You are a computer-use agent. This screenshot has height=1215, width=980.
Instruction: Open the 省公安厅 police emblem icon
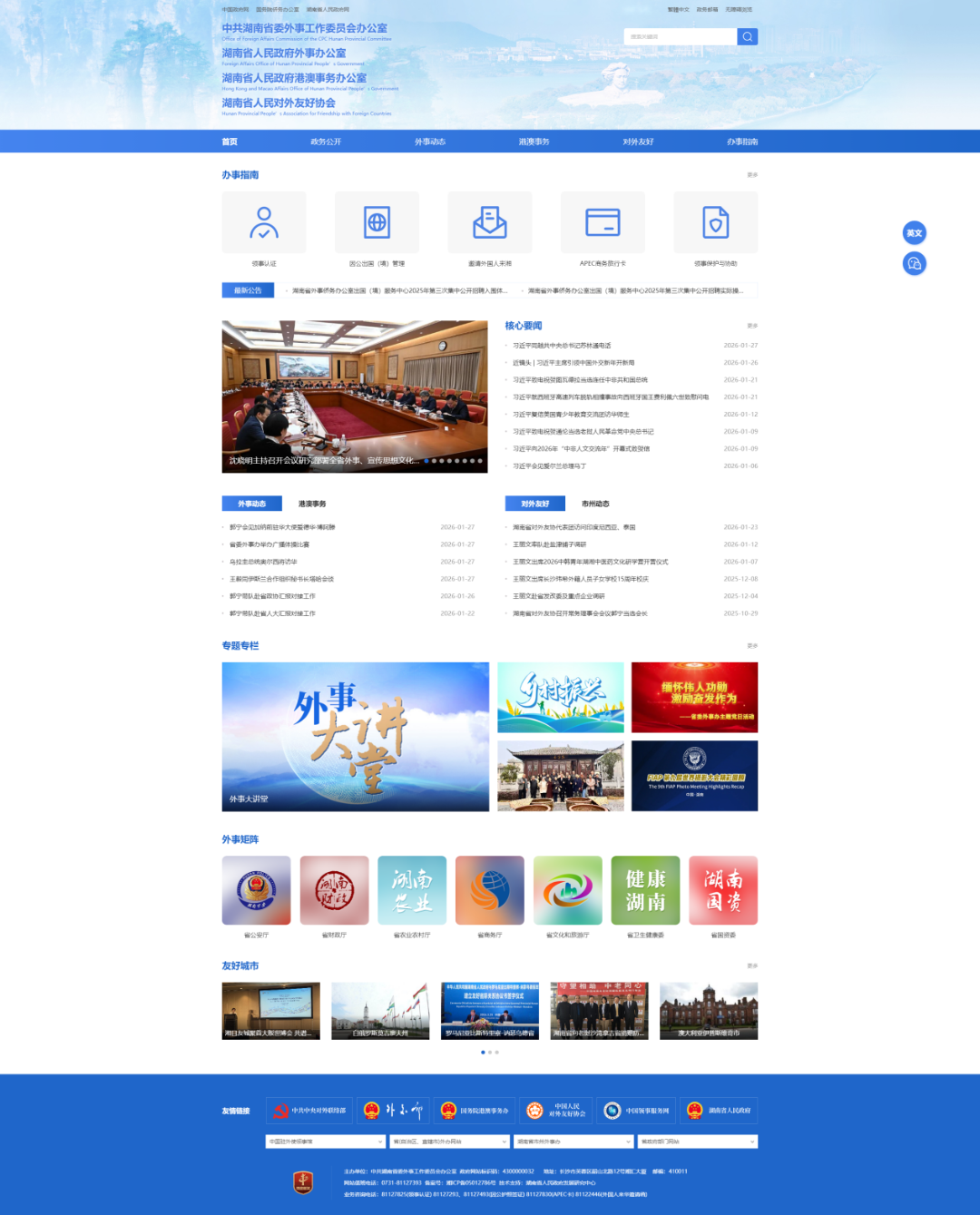click(257, 890)
